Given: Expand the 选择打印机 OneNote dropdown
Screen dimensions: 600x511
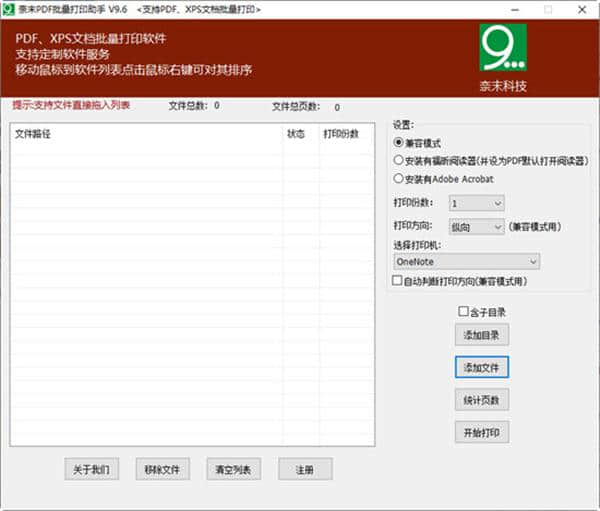Looking at the screenshot, I should click(466, 262).
